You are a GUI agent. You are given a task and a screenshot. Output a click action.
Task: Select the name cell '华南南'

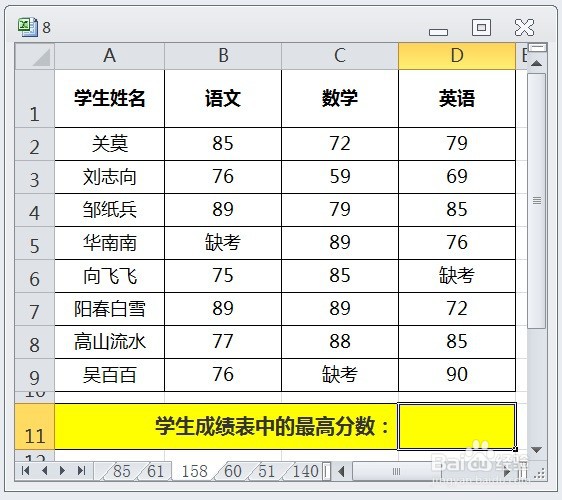coord(109,243)
